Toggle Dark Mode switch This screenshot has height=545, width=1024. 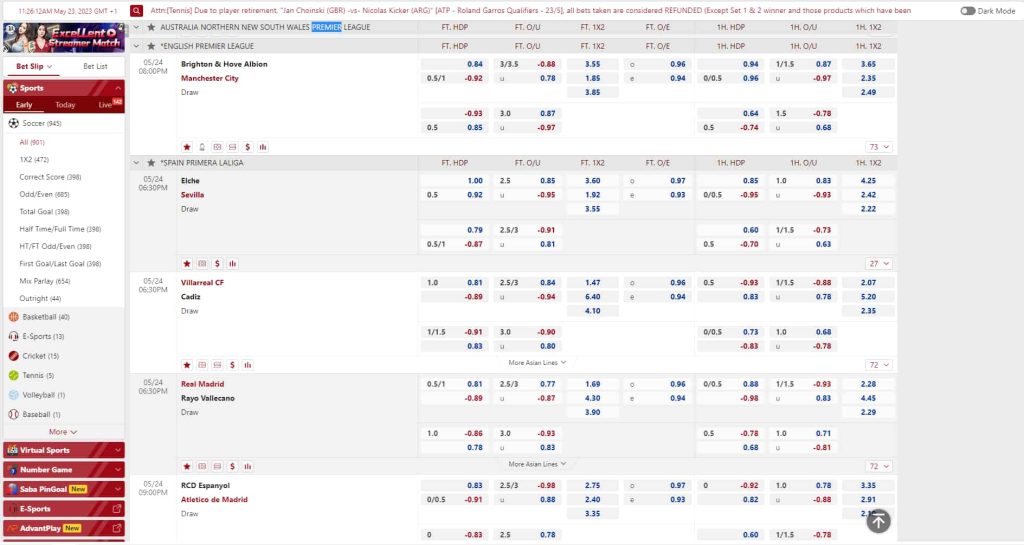(x=968, y=11)
